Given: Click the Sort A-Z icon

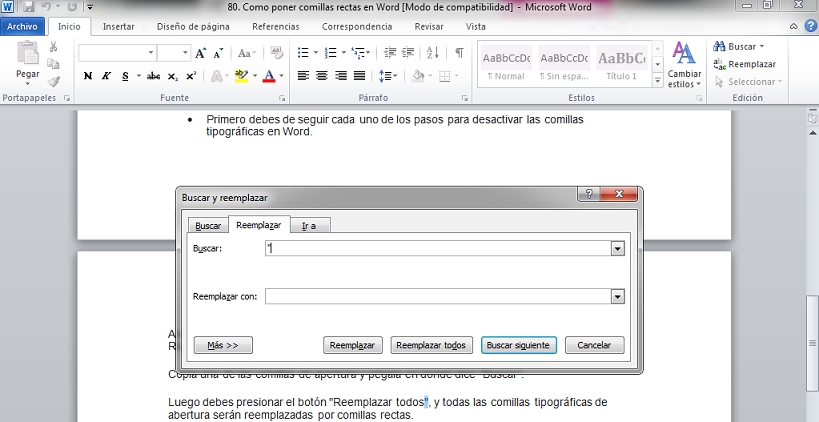Looking at the screenshot, I should pyautogui.click(x=432, y=53).
